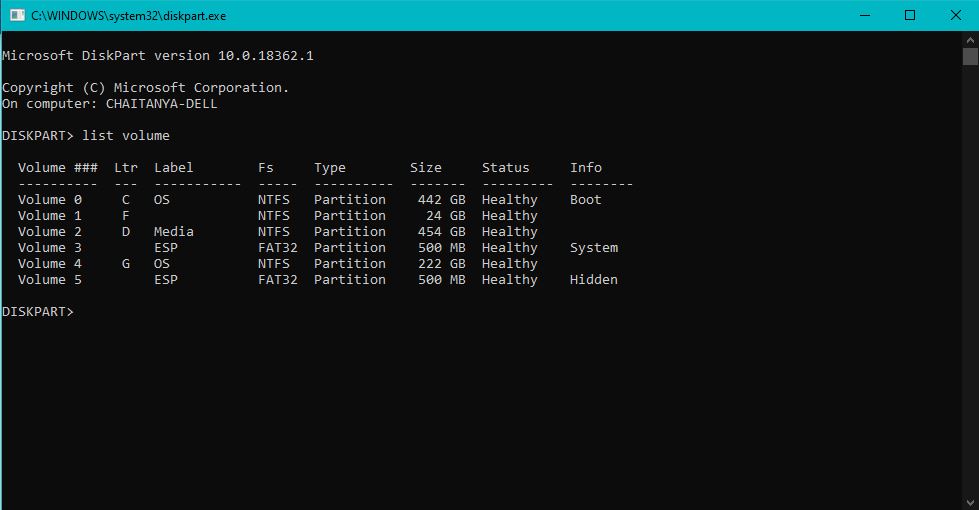Click the scrollbar up arrow
Screen dimensions: 979x510
pyautogui.click(x=970, y=38)
